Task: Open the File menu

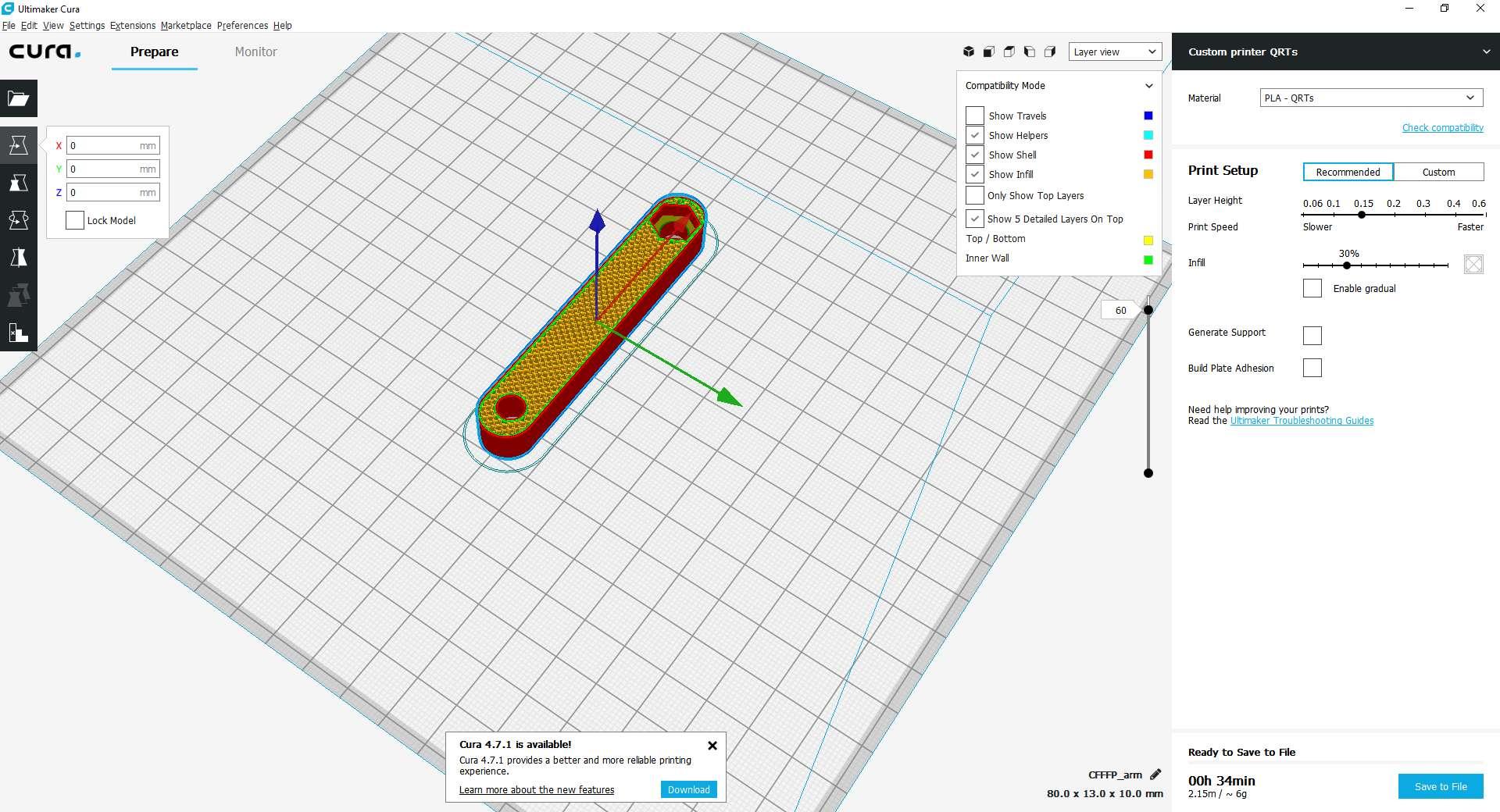Action: (9, 26)
